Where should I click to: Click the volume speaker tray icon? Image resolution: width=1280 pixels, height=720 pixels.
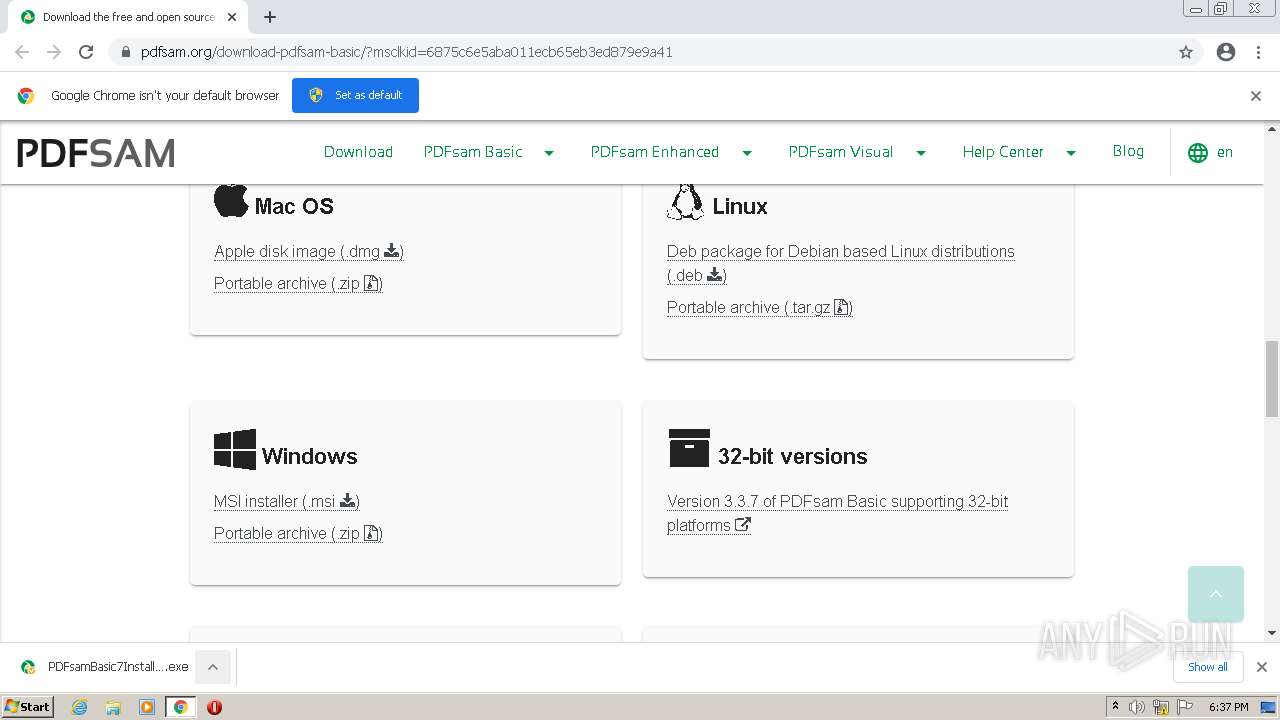coord(1137,707)
